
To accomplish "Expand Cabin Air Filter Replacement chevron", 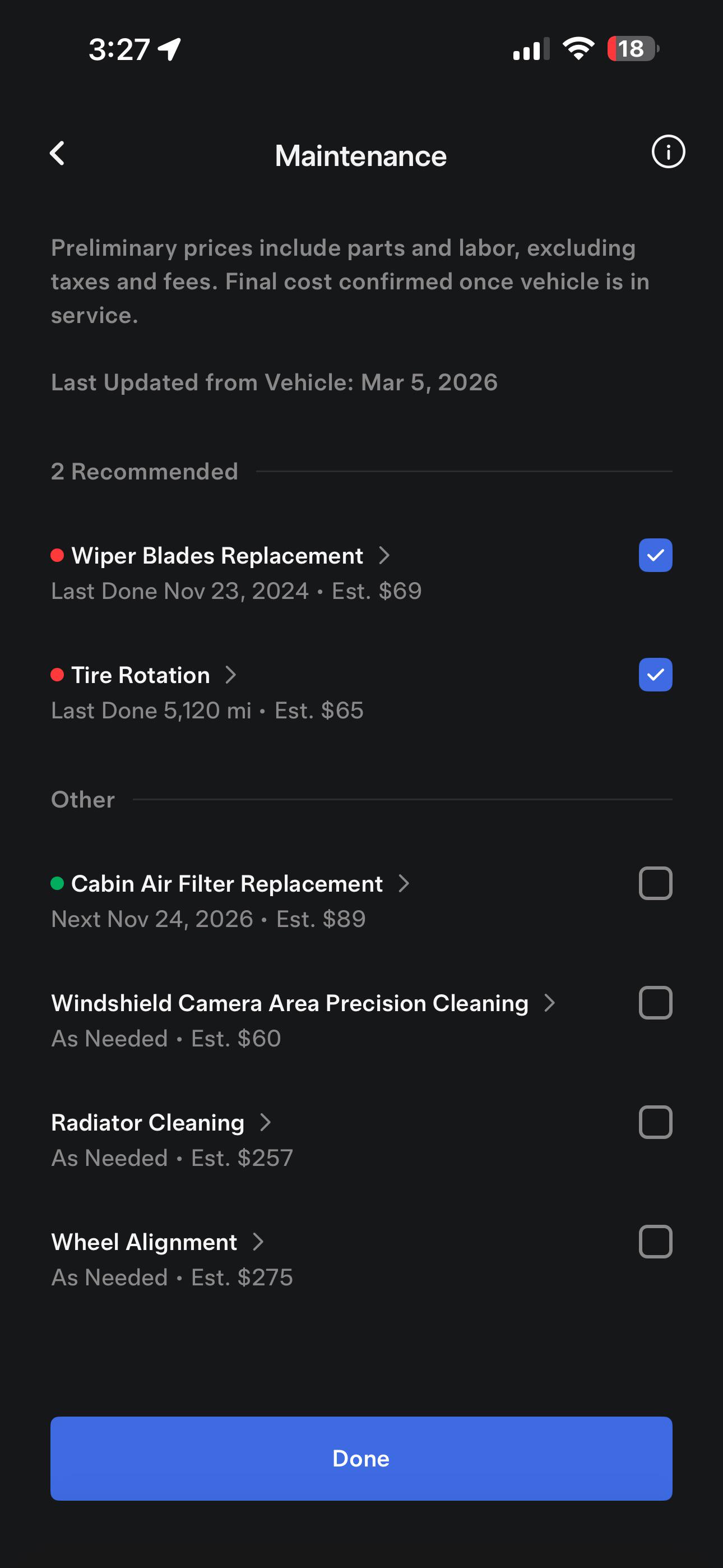I will coord(404,883).
